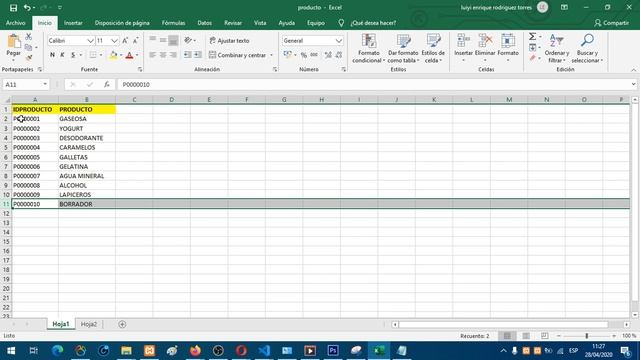Screen dimensions: 640x360
Task: Open Dar formato como tabla gallery
Action: (x=403, y=48)
